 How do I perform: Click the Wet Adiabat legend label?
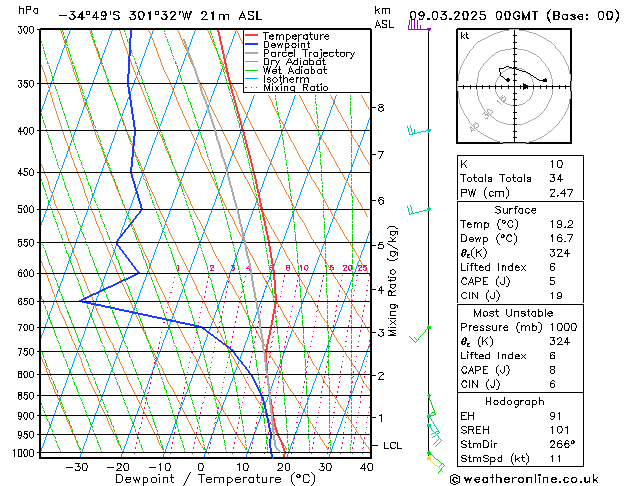295,71
